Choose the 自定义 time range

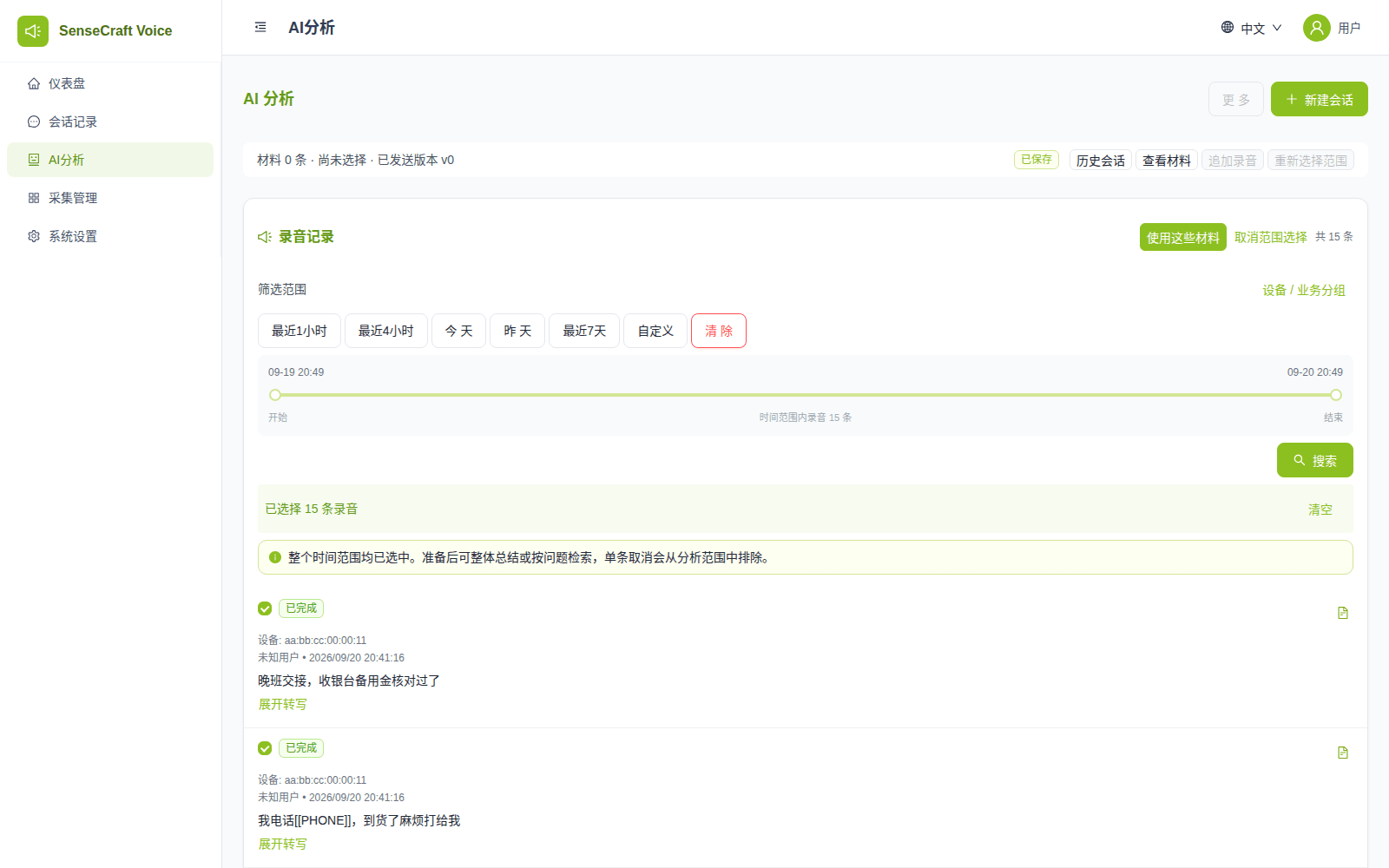655,331
